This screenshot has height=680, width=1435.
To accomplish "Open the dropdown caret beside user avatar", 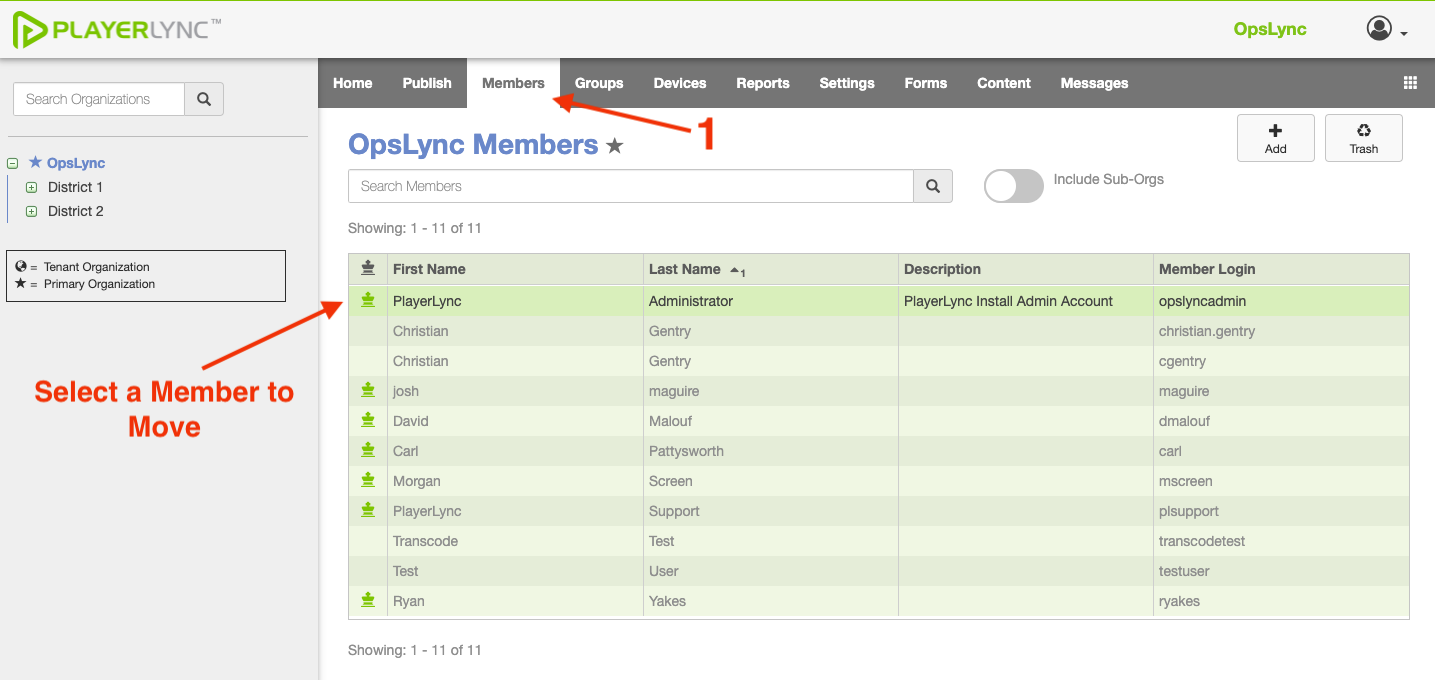I will [1404, 33].
